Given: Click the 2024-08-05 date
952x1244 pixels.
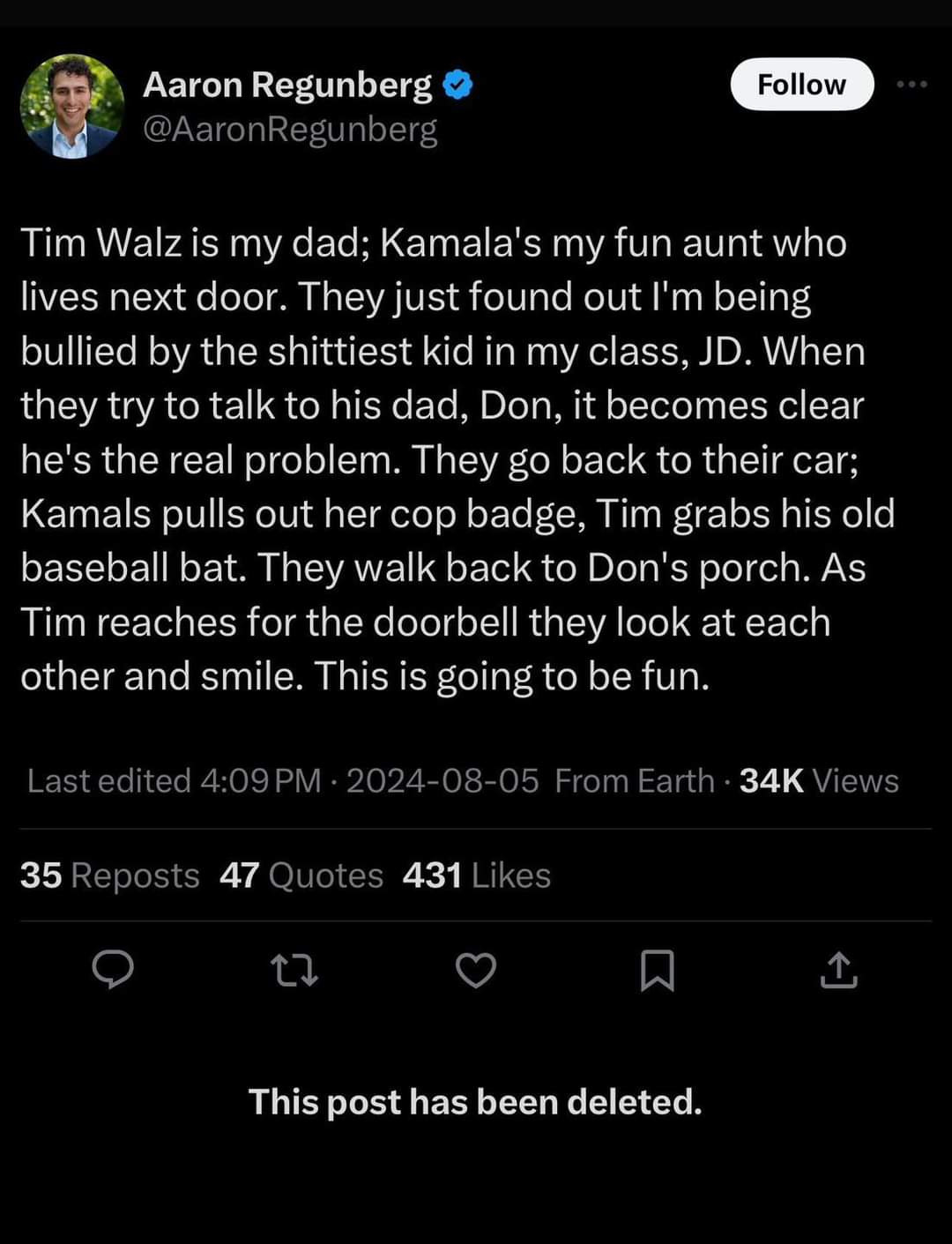Looking at the screenshot, I should pos(442,781).
